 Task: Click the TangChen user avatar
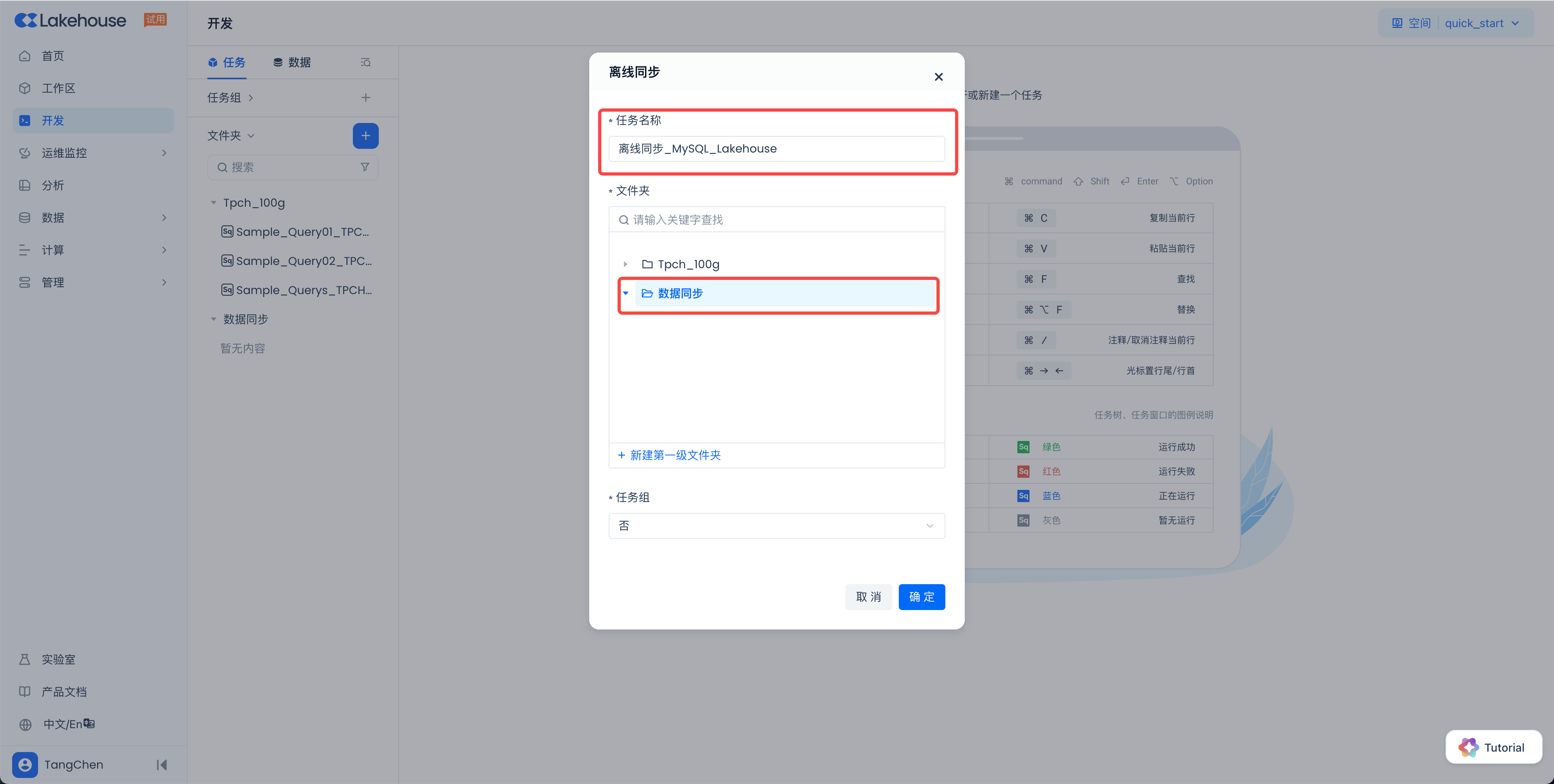point(25,765)
